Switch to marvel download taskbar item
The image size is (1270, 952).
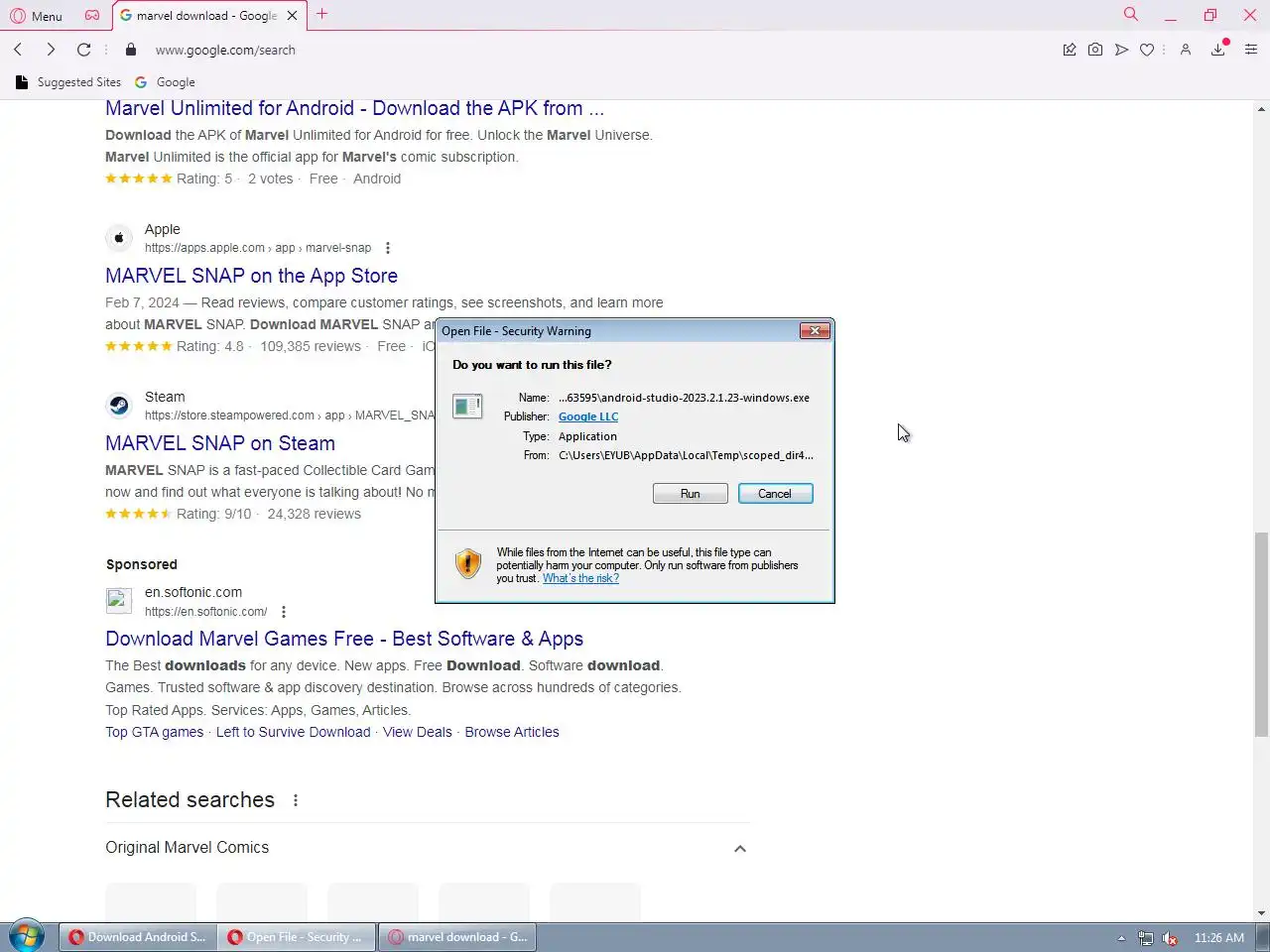click(x=457, y=937)
